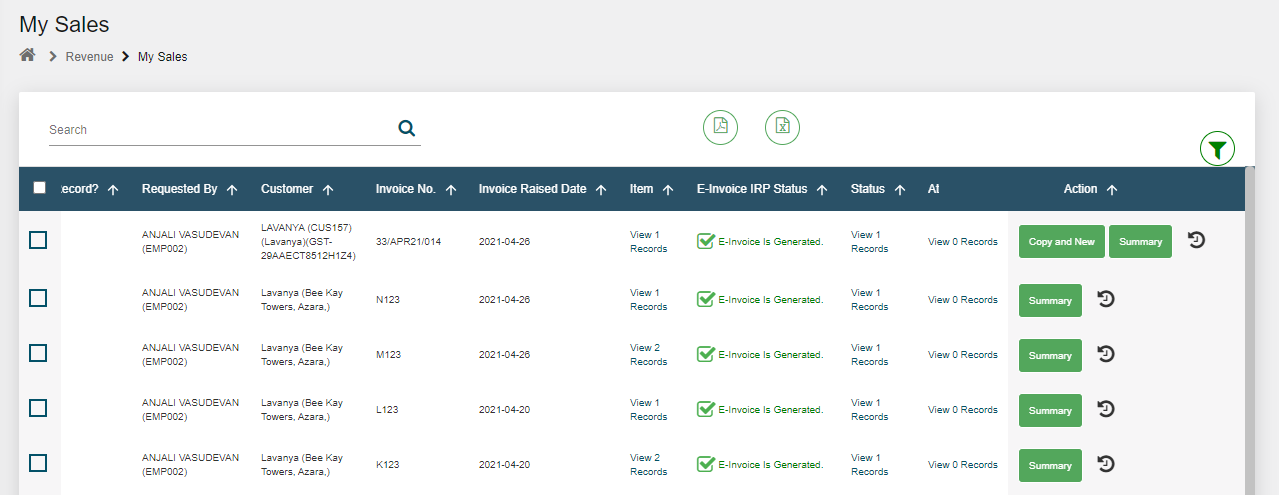This screenshot has height=495, width=1279.
Task: Click E-Invoice generated check icon for L123
Action: click(x=705, y=409)
